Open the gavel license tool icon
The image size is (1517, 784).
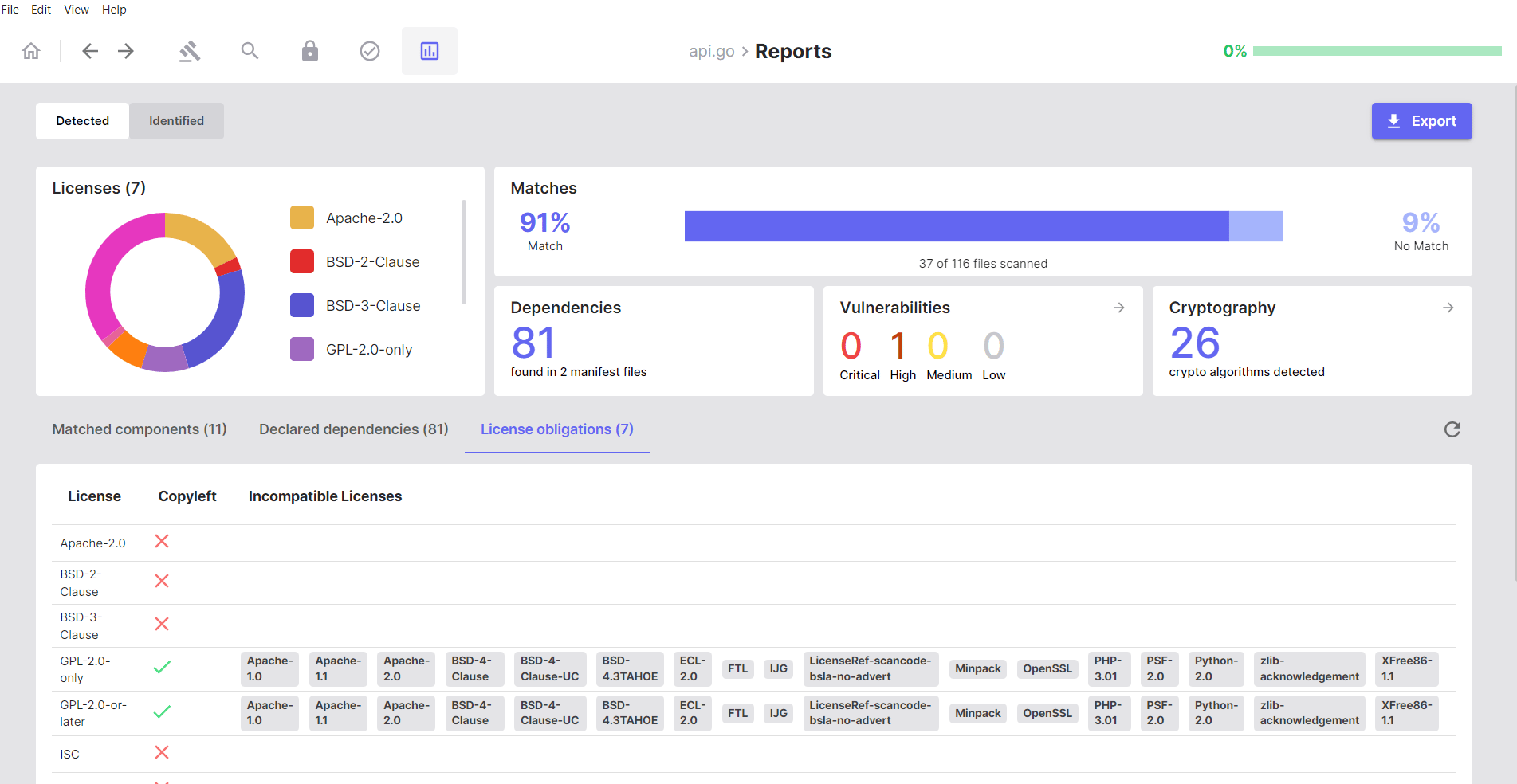point(190,51)
